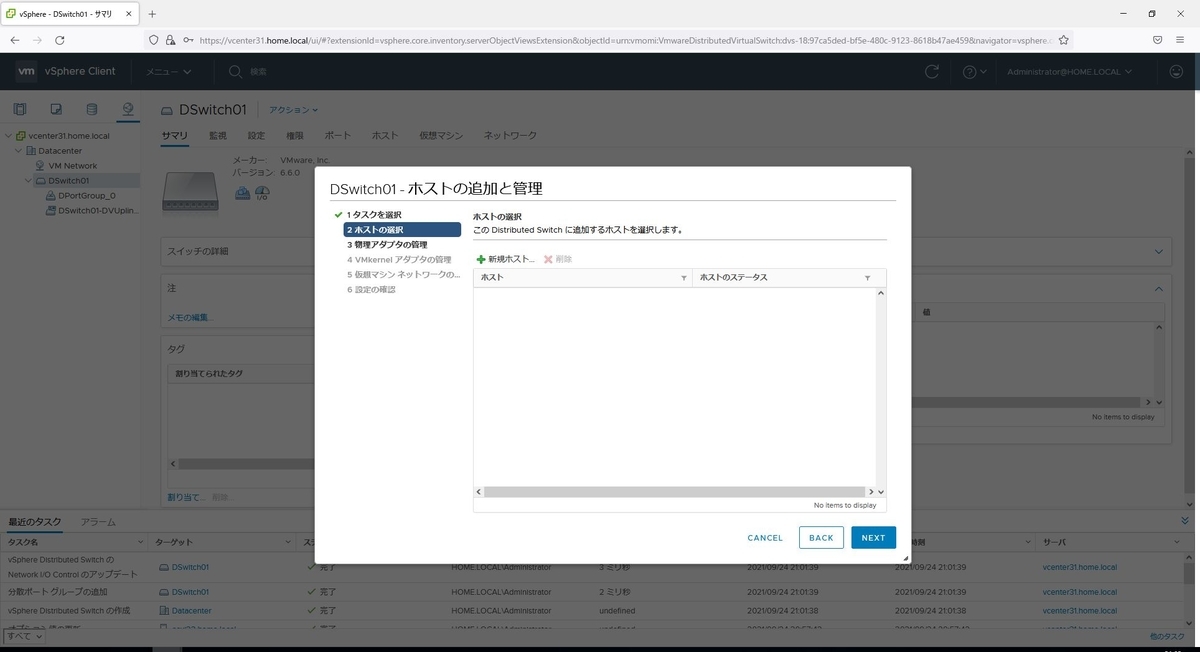Select wizard step 3 物理アダプタの管理
This screenshot has width=1200, height=652.
coord(387,245)
